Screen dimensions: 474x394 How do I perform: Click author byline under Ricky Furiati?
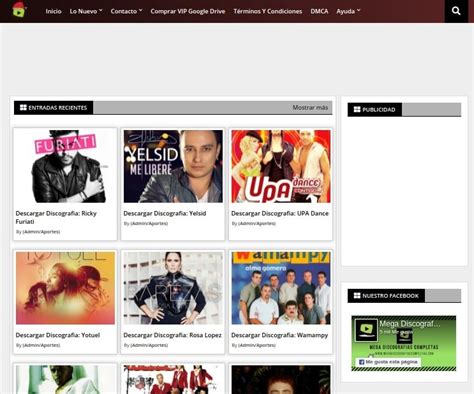[x=38, y=232]
